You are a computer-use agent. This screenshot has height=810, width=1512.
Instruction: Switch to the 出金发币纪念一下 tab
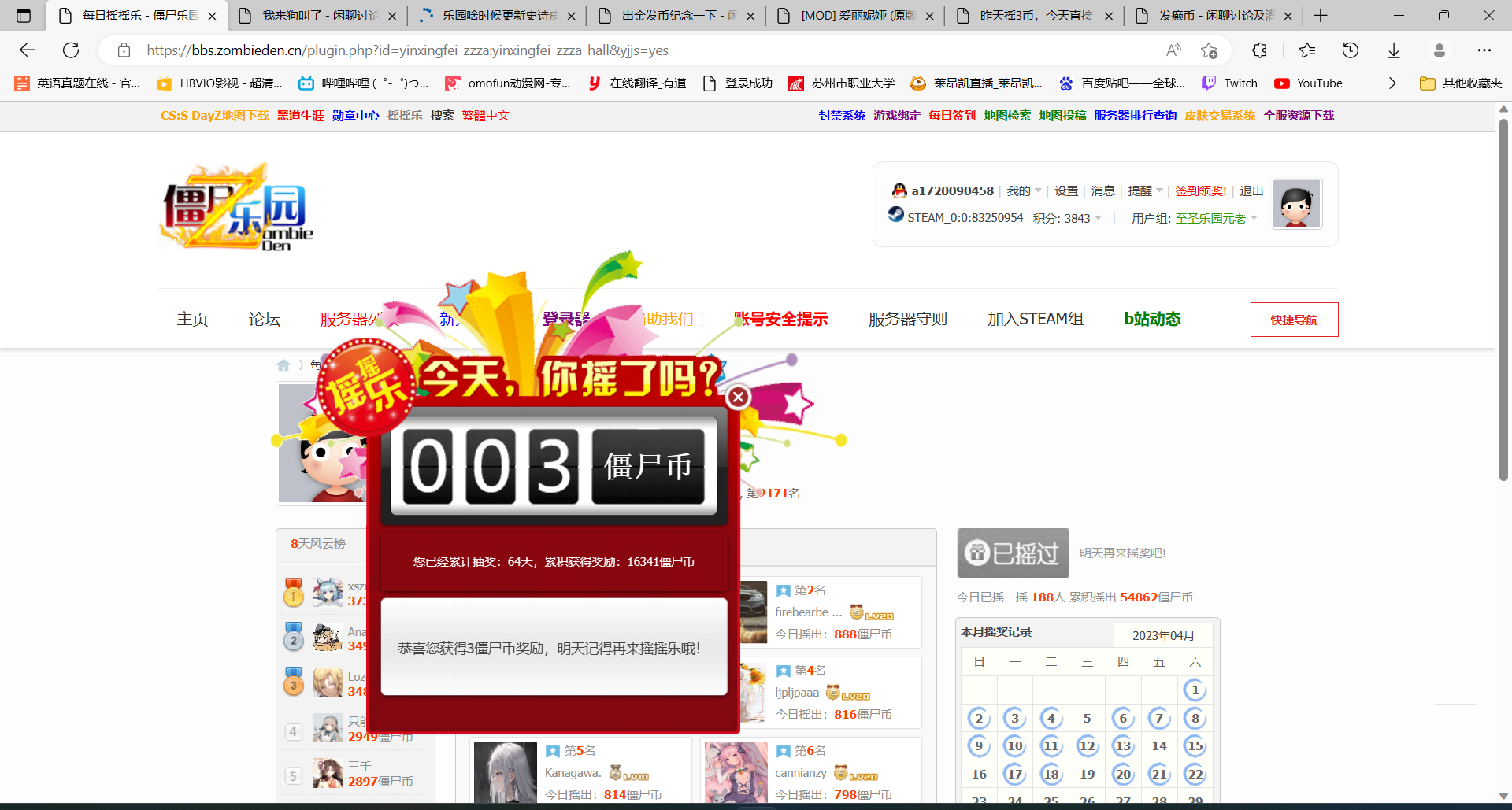677,16
